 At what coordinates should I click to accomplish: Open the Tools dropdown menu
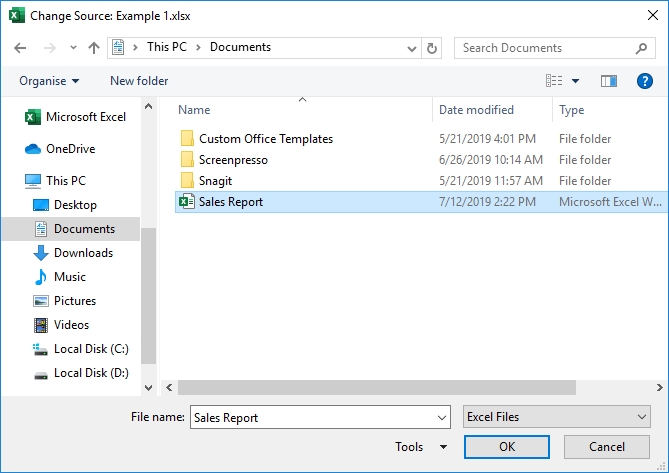point(421,447)
